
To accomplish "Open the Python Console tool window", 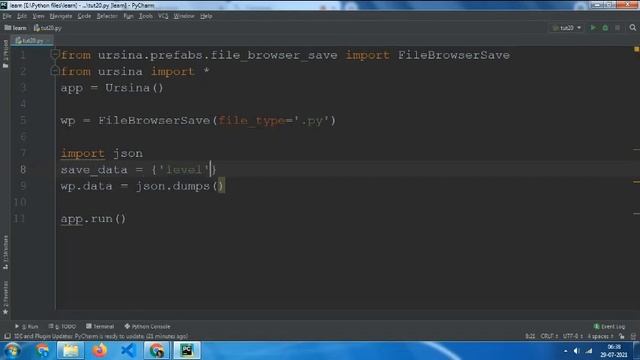I will coord(147,327).
